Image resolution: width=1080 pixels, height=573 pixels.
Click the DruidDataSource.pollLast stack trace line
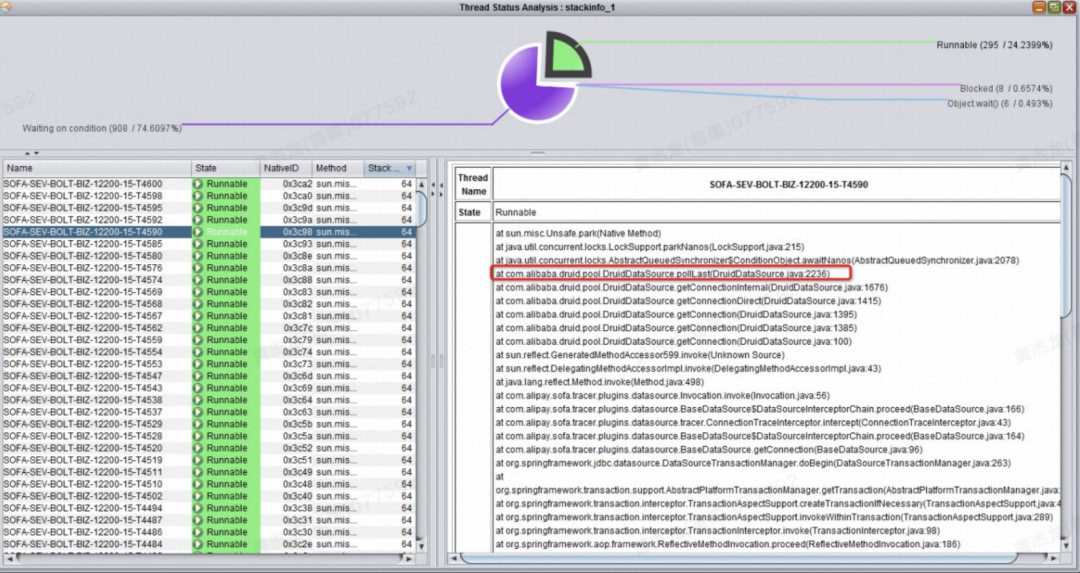pos(663,273)
